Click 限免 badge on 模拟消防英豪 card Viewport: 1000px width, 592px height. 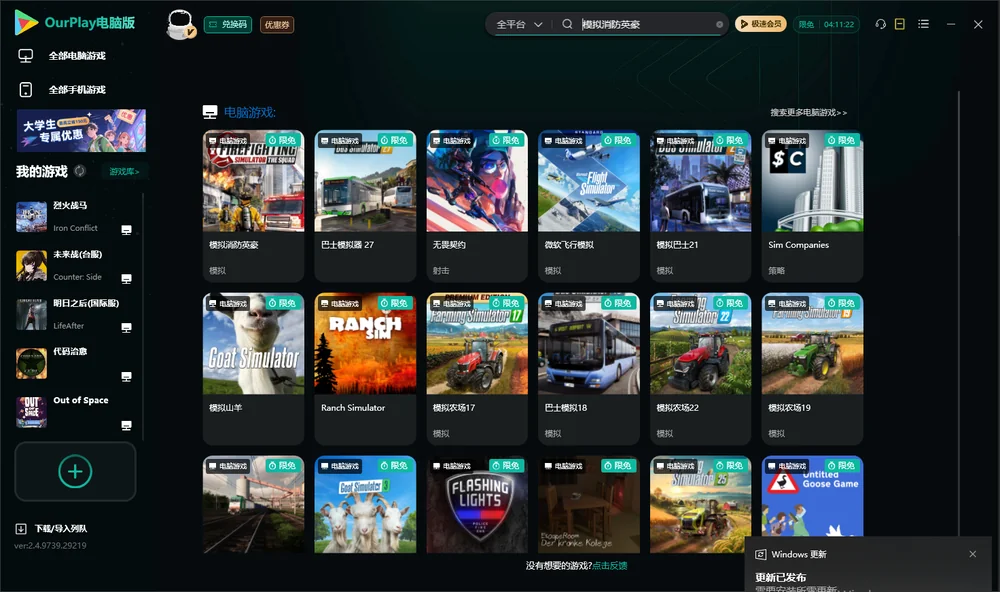(x=282, y=140)
